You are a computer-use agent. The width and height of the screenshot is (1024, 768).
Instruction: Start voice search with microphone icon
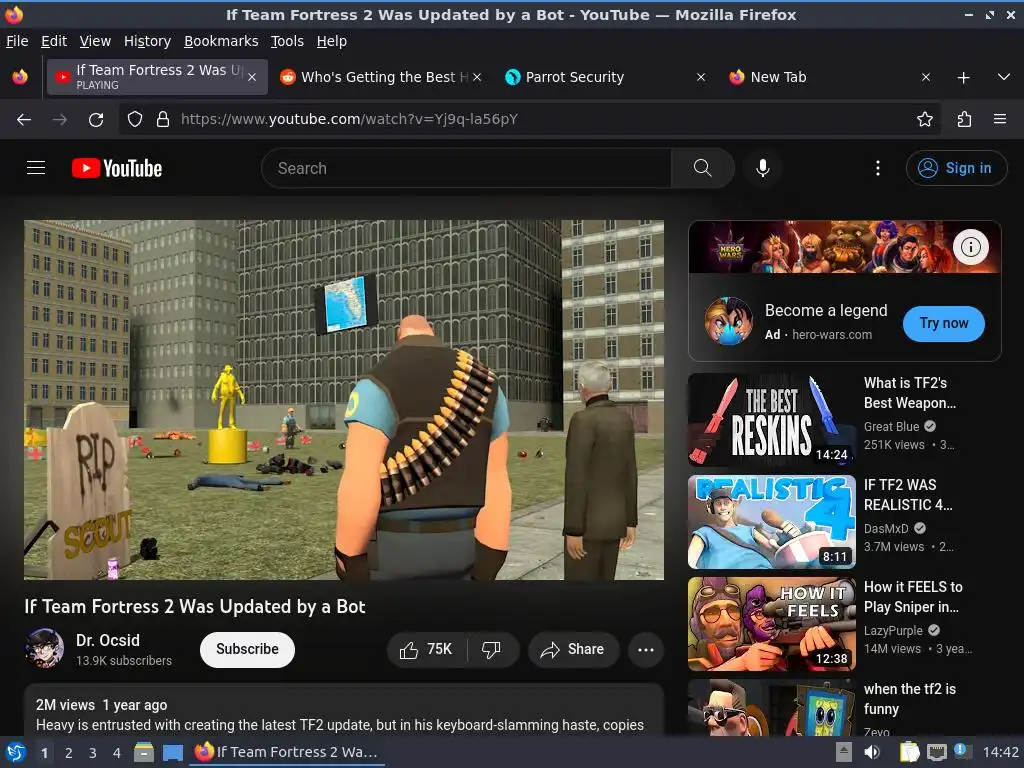762,168
